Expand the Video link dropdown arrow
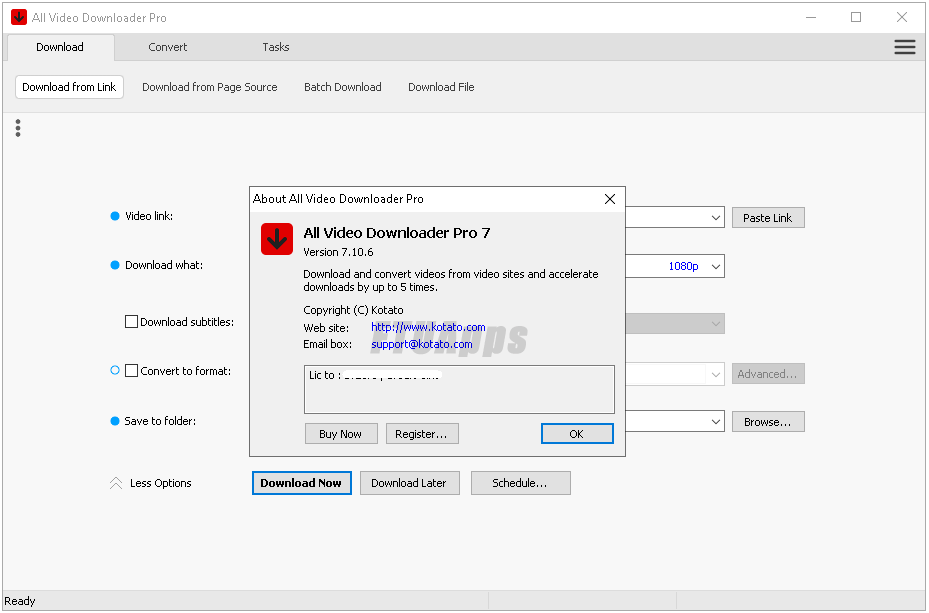 716,217
